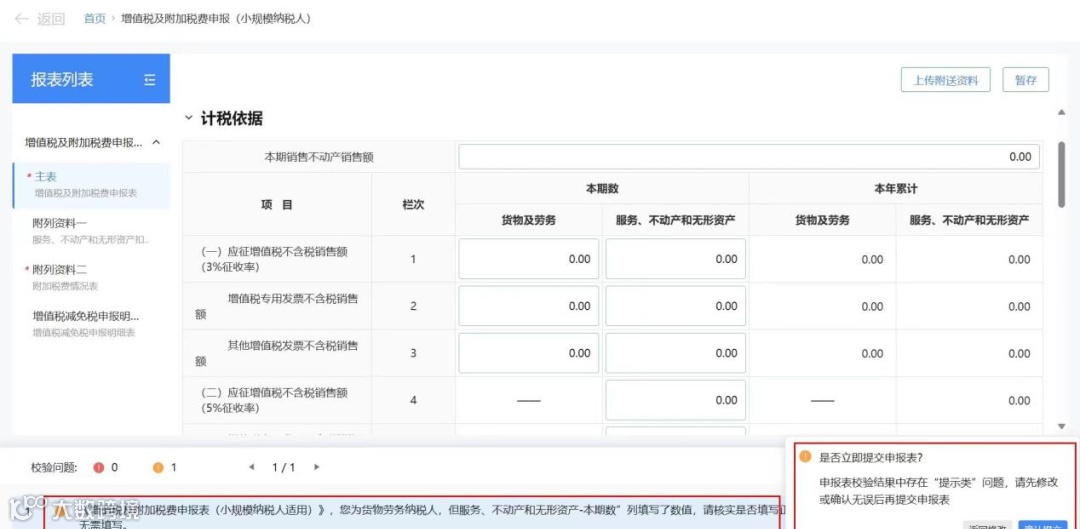Click the 本期销售不动产销售额 input field
The width and height of the screenshot is (1080, 529).
coord(749,157)
